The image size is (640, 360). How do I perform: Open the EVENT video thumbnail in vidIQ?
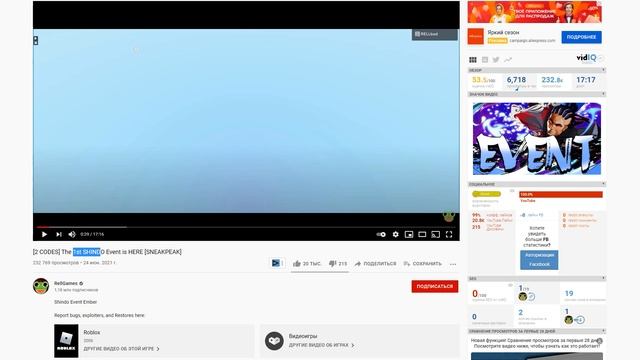pyautogui.click(x=537, y=139)
